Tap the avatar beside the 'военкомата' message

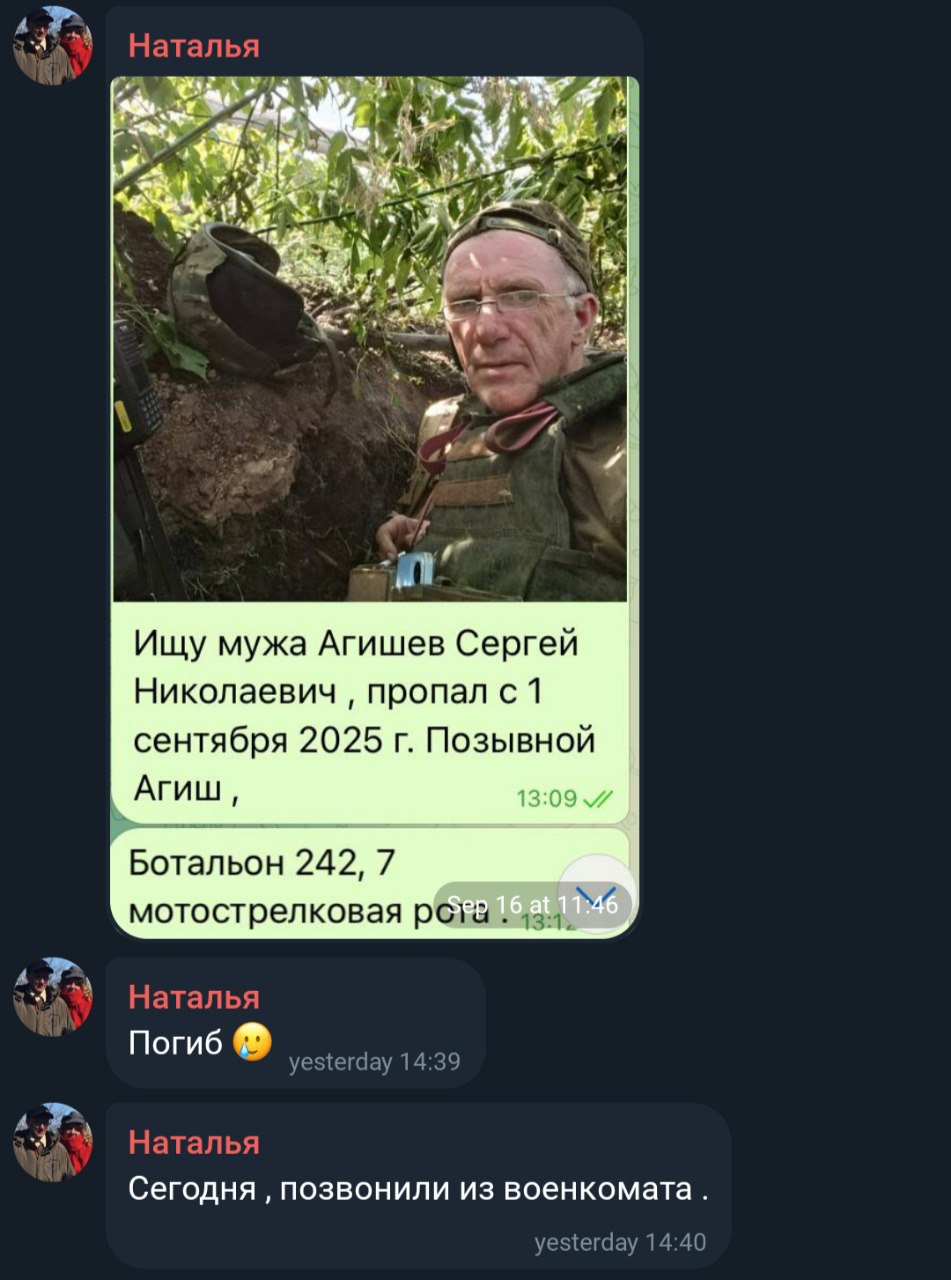pos(52,1142)
